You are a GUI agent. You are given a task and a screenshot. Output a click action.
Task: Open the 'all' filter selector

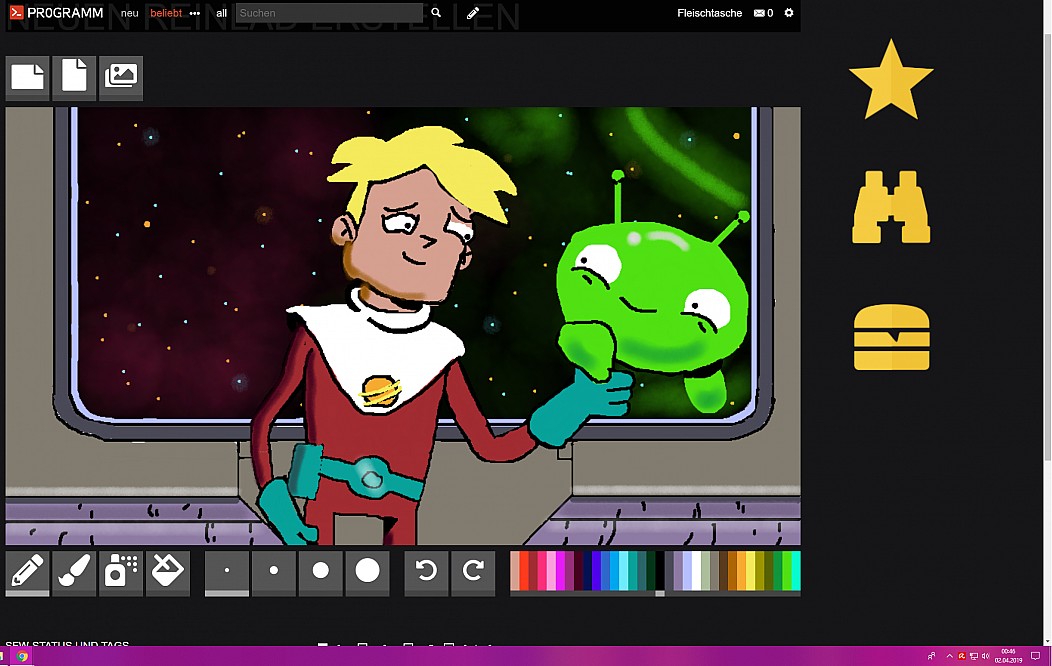pyautogui.click(x=221, y=13)
